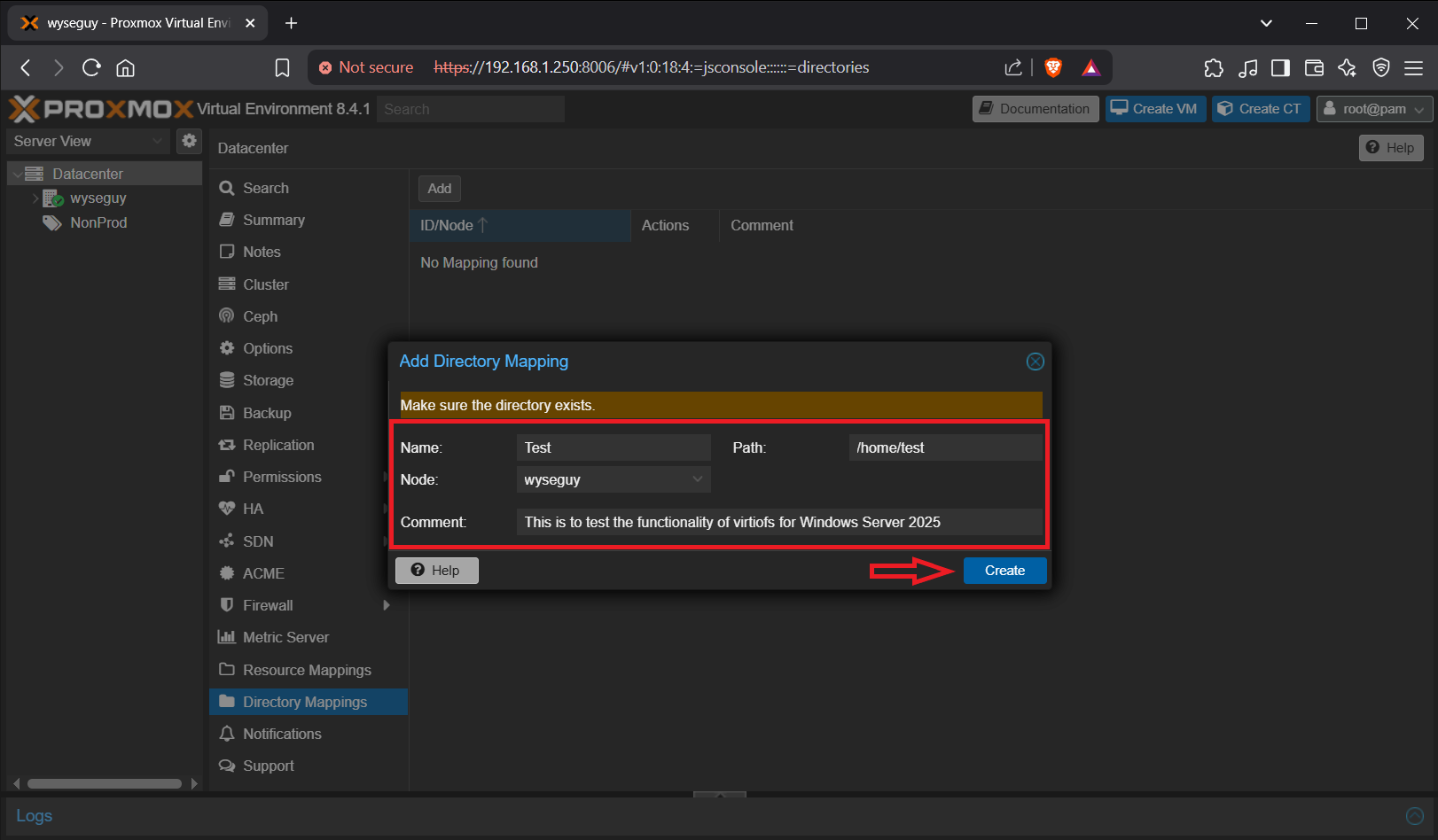Reload the page in the browser

(x=91, y=67)
